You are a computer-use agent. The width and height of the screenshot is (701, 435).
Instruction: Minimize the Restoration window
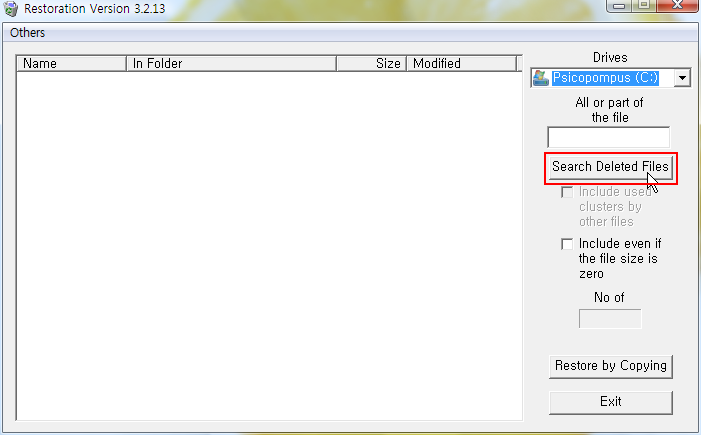point(619,5)
